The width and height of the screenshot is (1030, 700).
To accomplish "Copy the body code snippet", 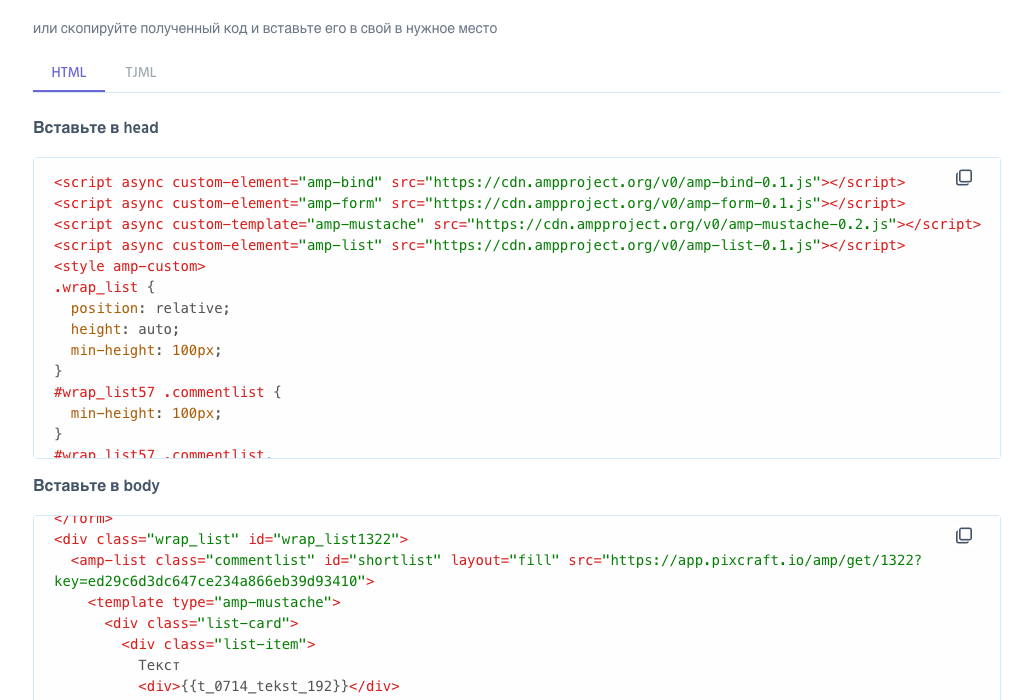I will click(964, 536).
